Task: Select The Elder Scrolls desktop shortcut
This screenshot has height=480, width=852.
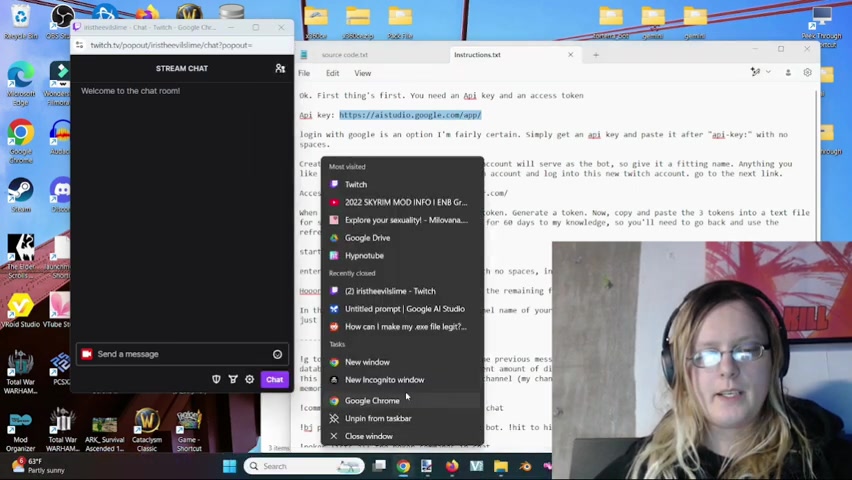Action: click(x=21, y=257)
